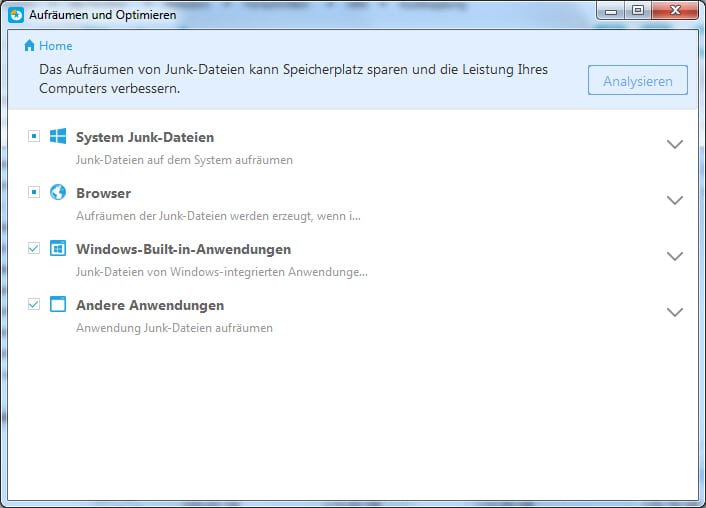This screenshot has height=508, width=706.
Task: Click the window icon for Andere Anwendungen
Action: coord(58,304)
